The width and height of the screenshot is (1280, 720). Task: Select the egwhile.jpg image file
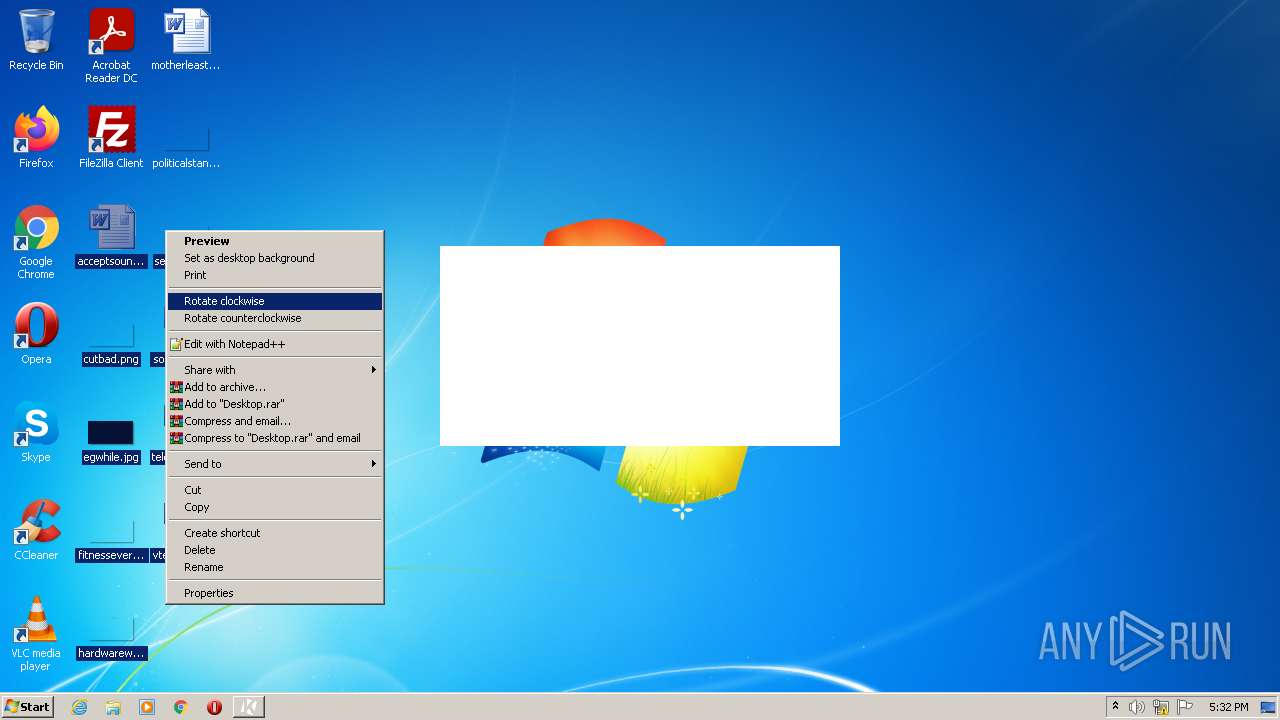coord(111,442)
